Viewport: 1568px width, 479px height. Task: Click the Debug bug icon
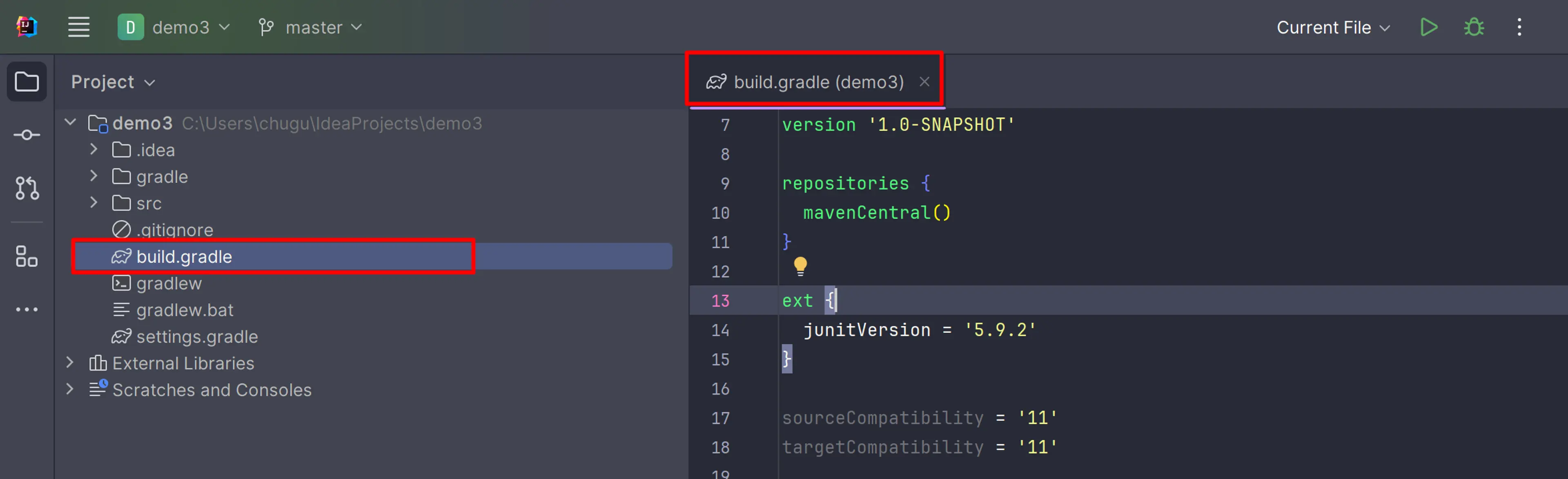click(x=1477, y=27)
